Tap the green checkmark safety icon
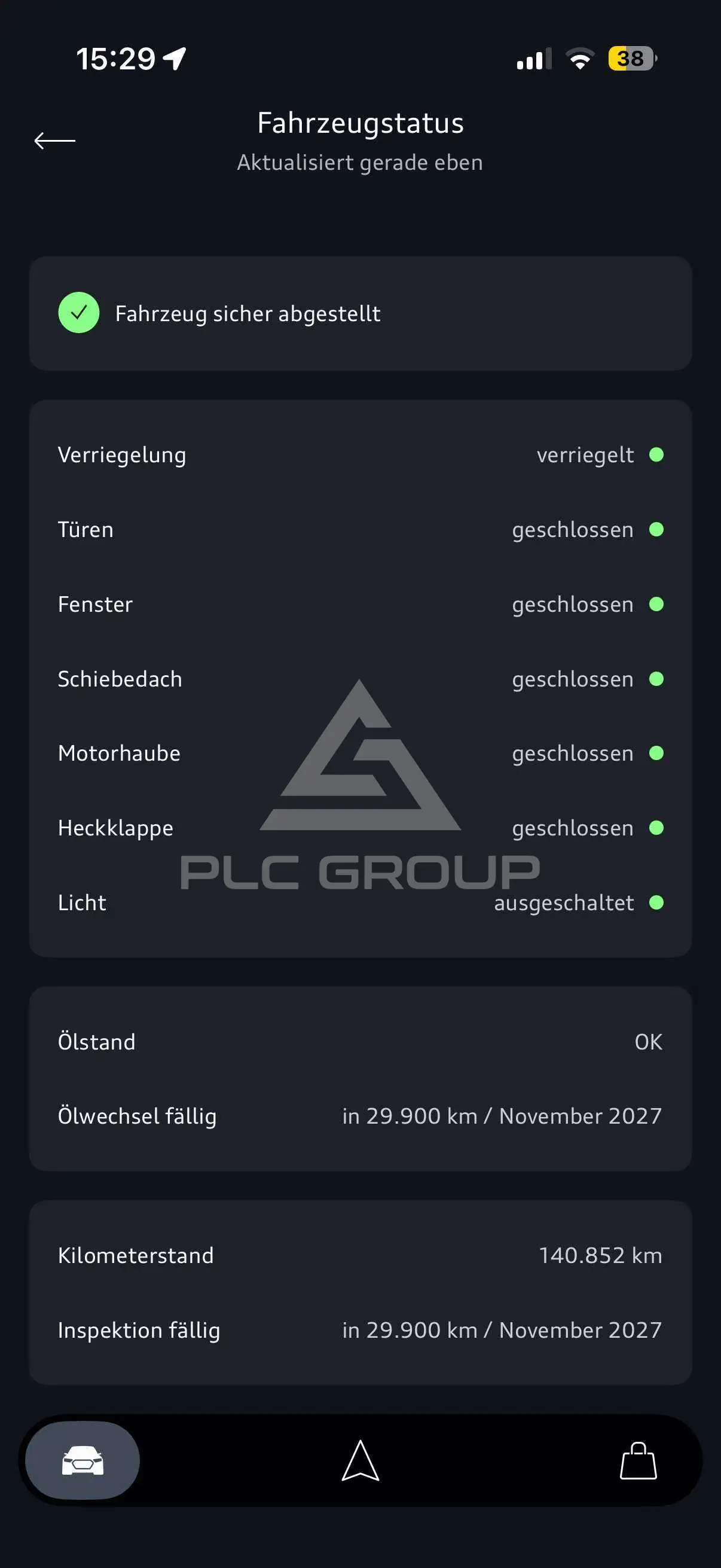Image resolution: width=721 pixels, height=1568 pixels. coord(78,313)
